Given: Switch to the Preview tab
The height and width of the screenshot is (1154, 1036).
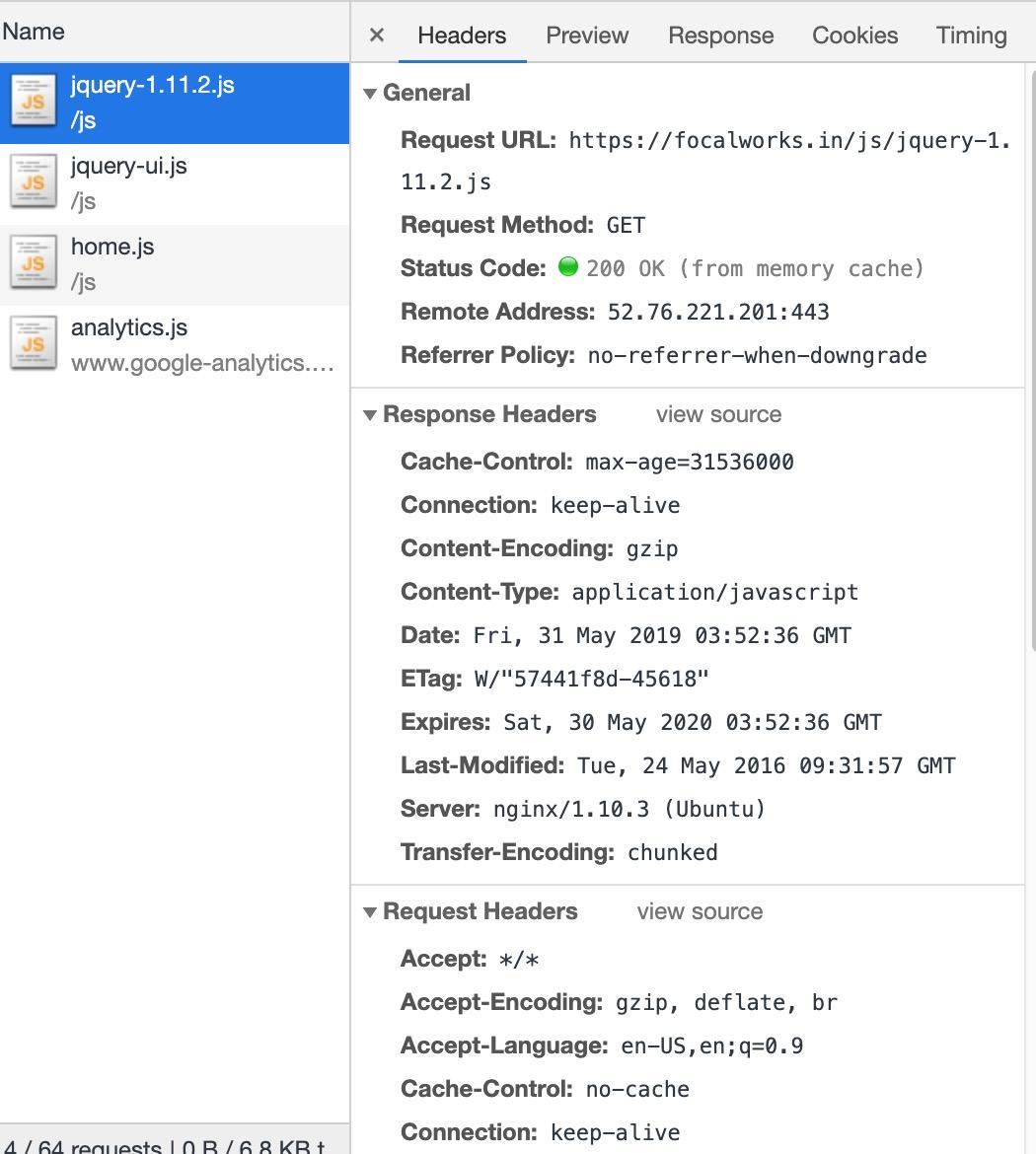Looking at the screenshot, I should pos(587,36).
